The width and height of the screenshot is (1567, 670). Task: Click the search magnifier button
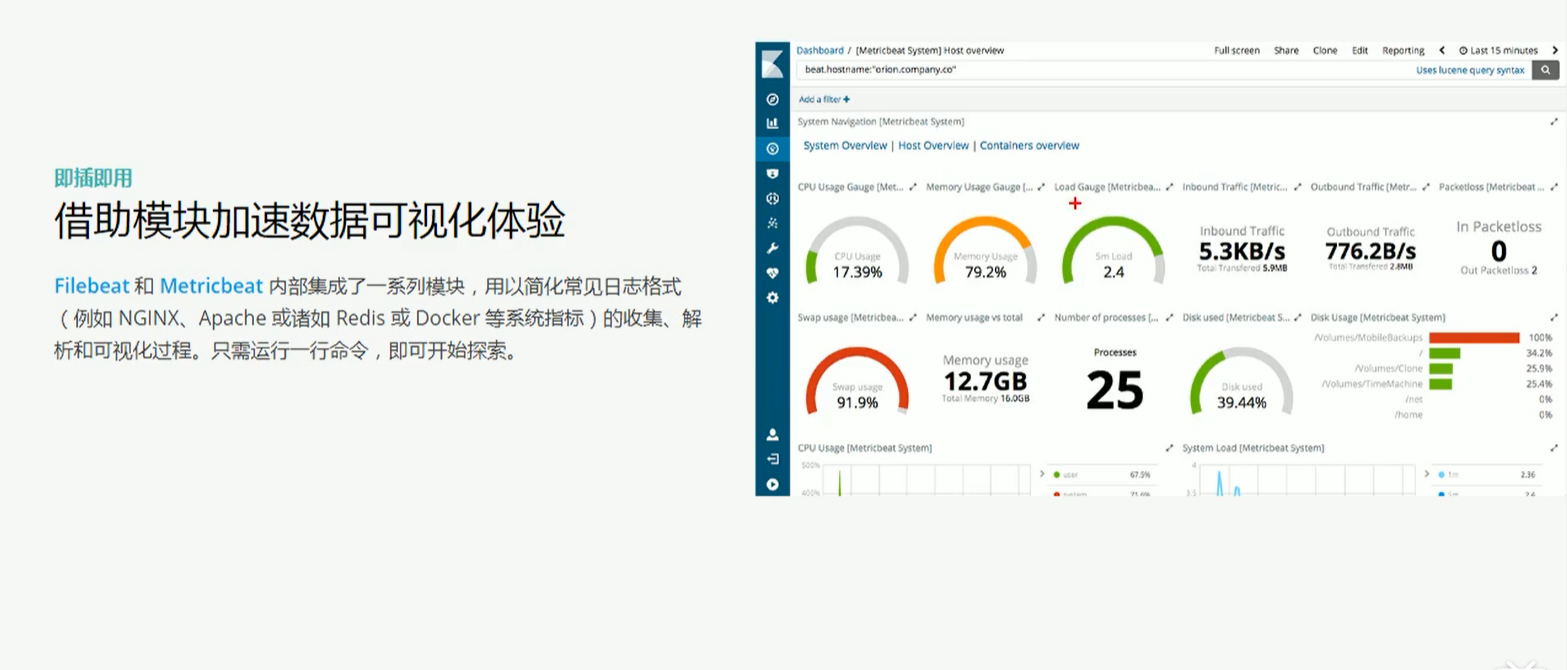[1545, 70]
